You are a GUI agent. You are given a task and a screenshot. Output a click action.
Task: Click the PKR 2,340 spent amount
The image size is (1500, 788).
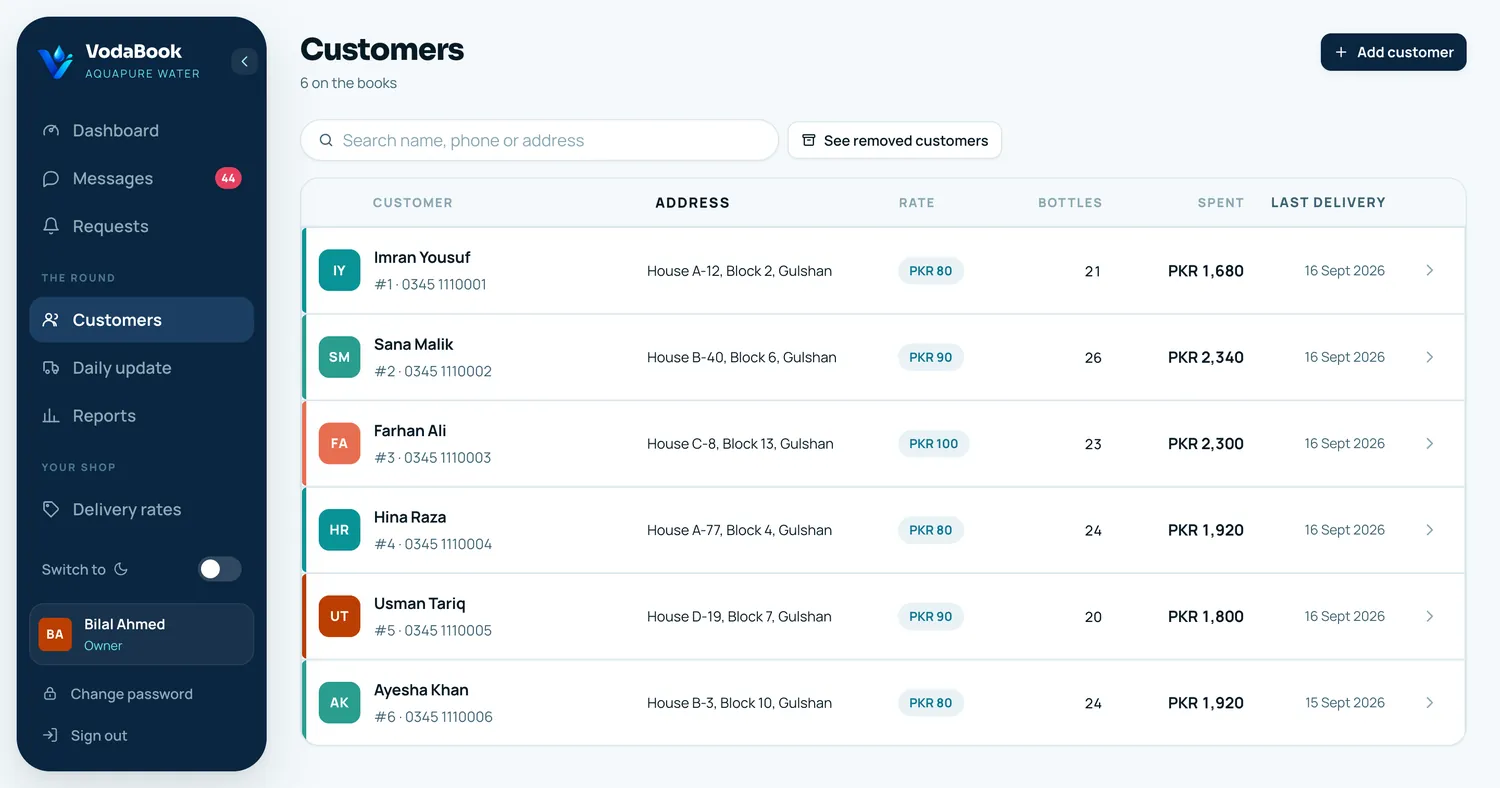[x=1206, y=357]
